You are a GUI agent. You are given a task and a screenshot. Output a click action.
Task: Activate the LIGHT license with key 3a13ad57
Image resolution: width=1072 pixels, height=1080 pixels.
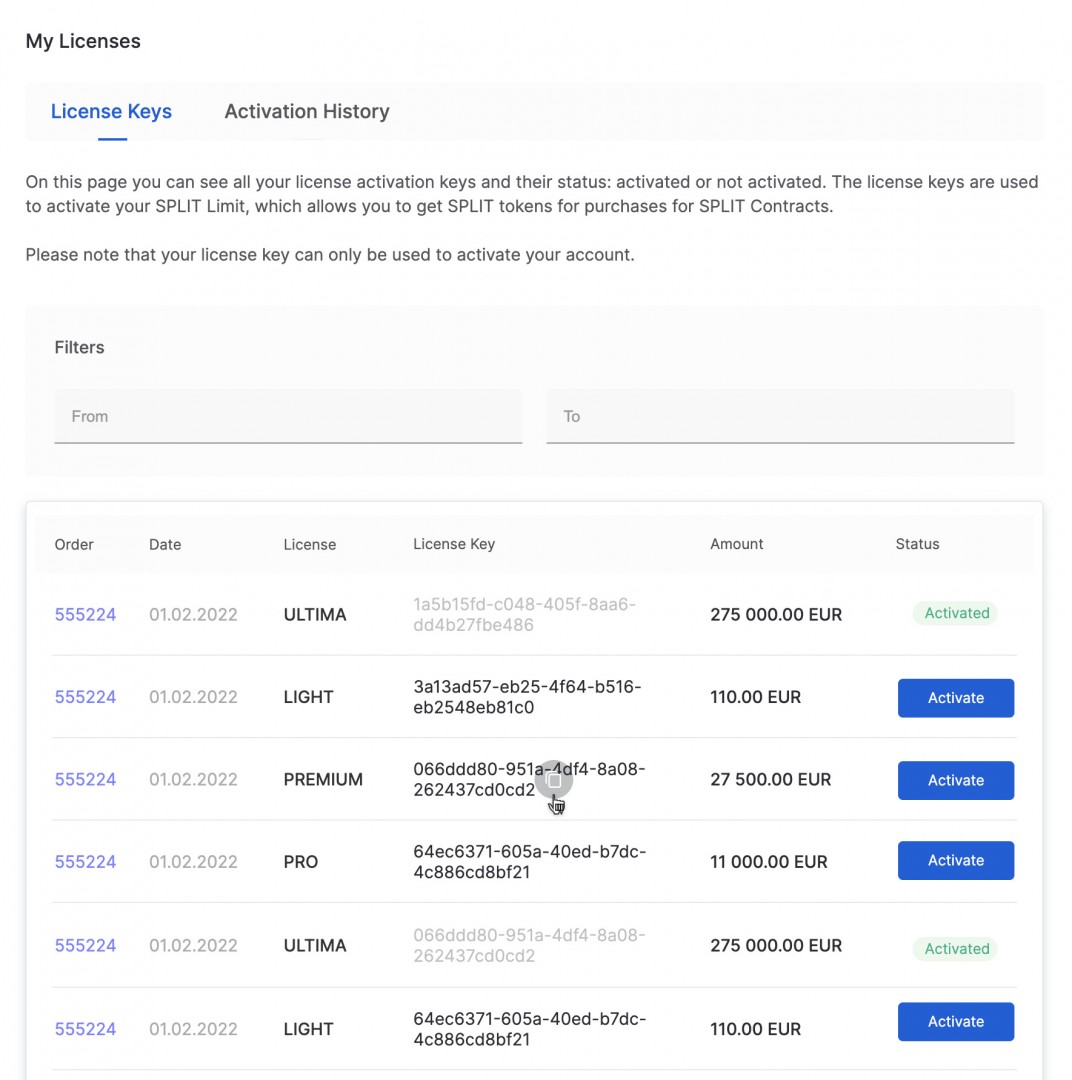pyautogui.click(x=955, y=698)
